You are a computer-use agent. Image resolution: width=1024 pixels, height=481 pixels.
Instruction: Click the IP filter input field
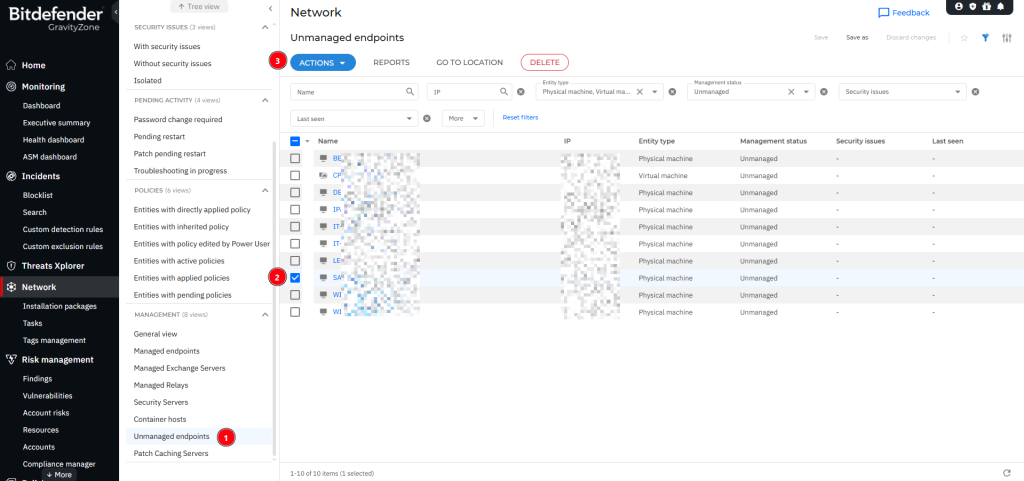click(463, 91)
